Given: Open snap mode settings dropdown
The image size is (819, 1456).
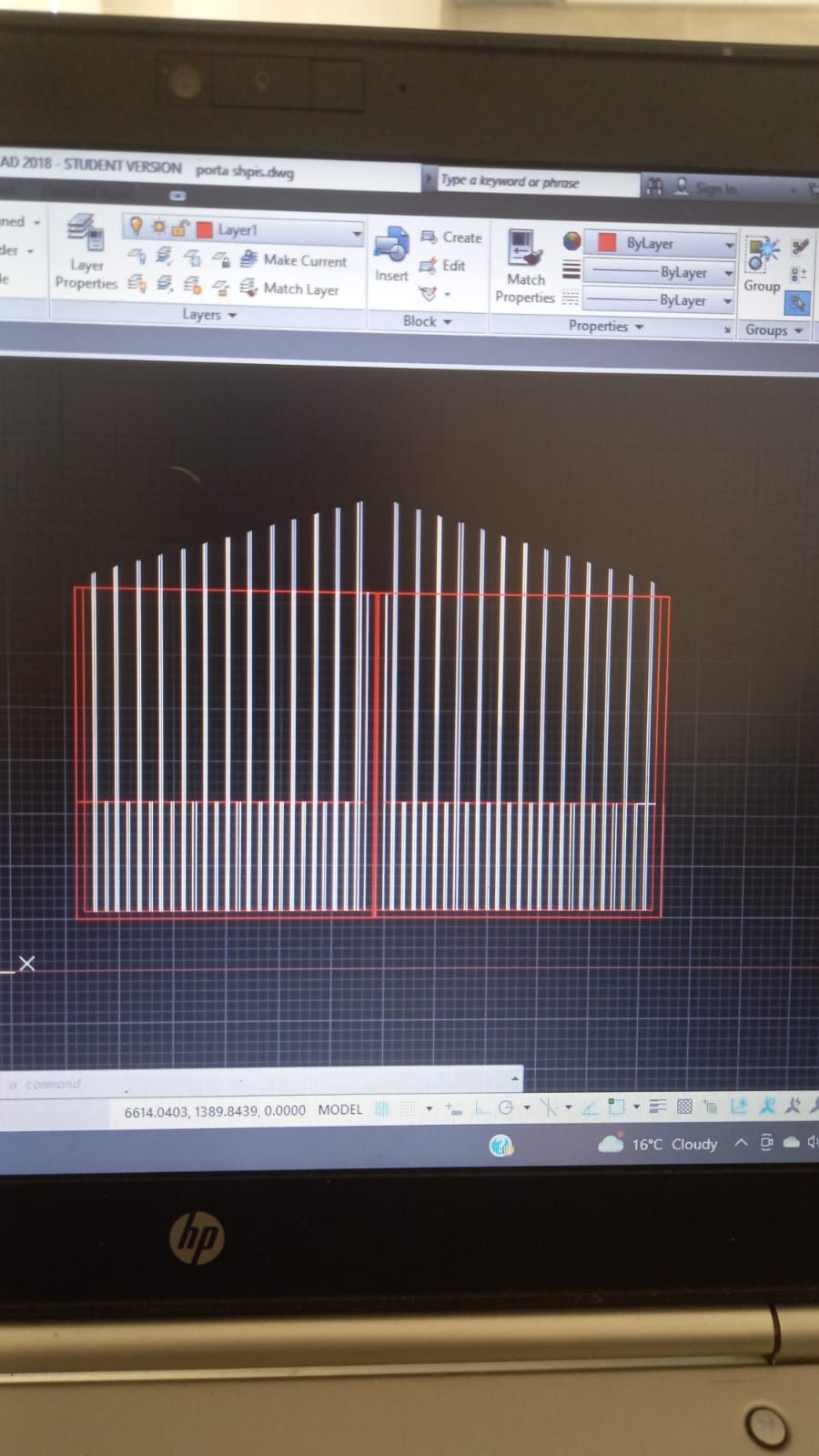Looking at the screenshot, I should click(x=430, y=1108).
